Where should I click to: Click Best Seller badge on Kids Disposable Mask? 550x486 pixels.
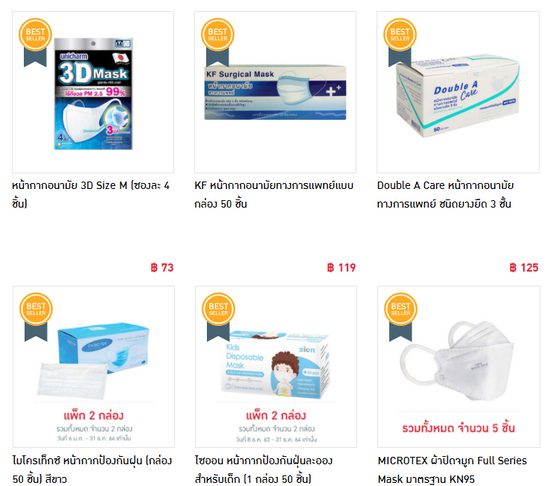point(218,316)
